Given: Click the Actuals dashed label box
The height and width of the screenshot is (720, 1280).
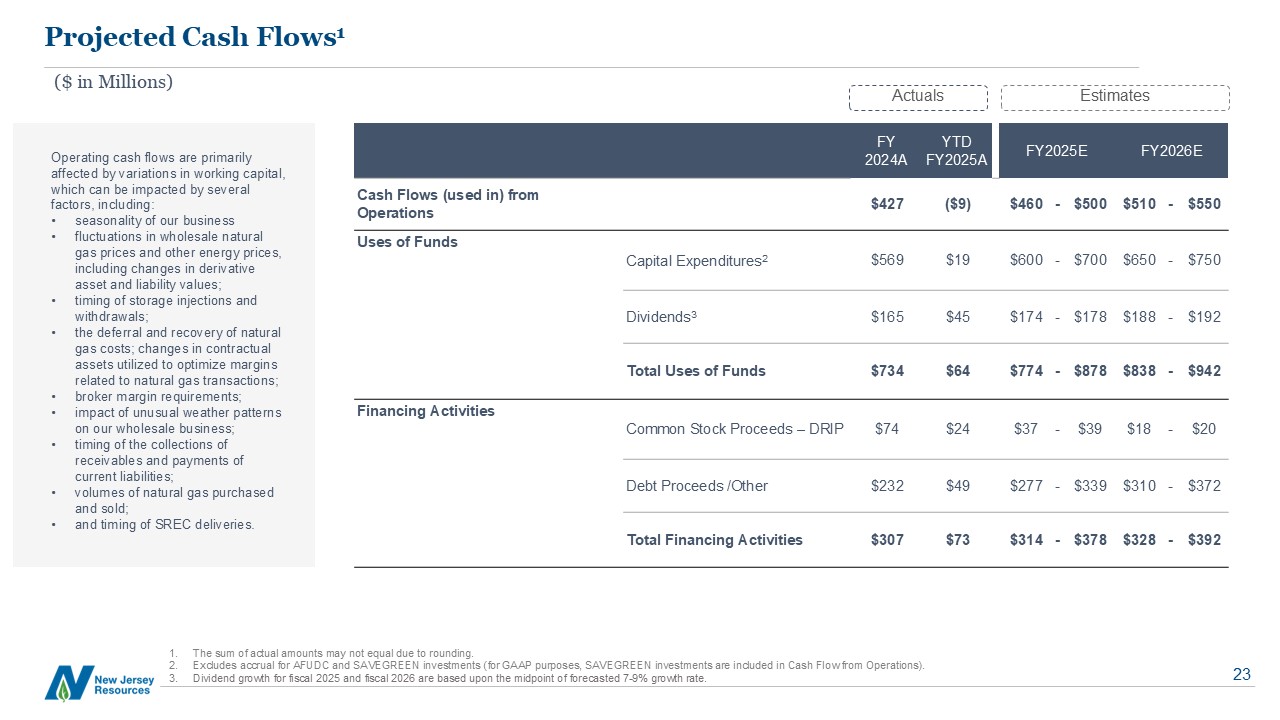Looking at the screenshot, I should tap(917, 96).
